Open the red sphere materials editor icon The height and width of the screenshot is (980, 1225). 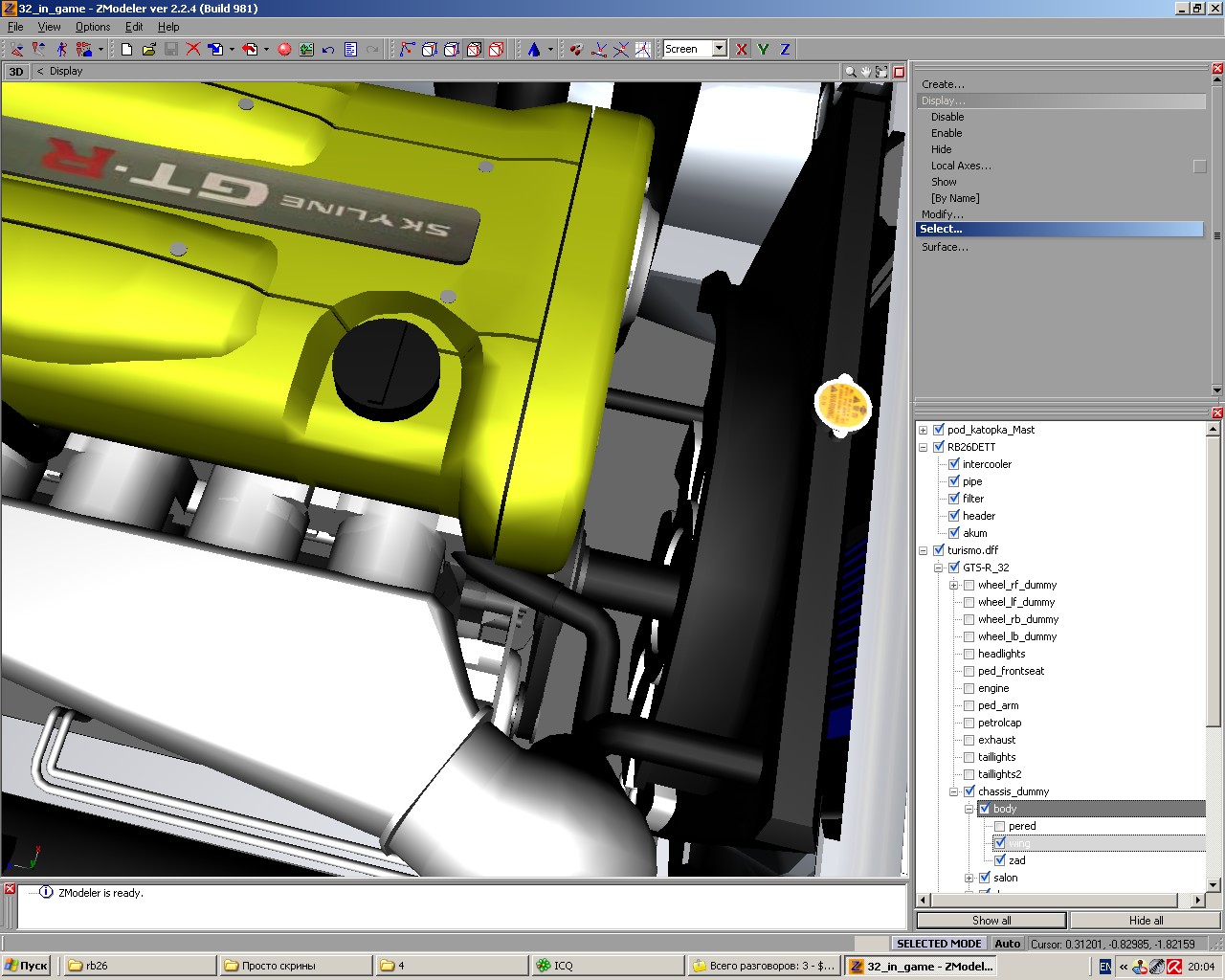pos(284,49)
